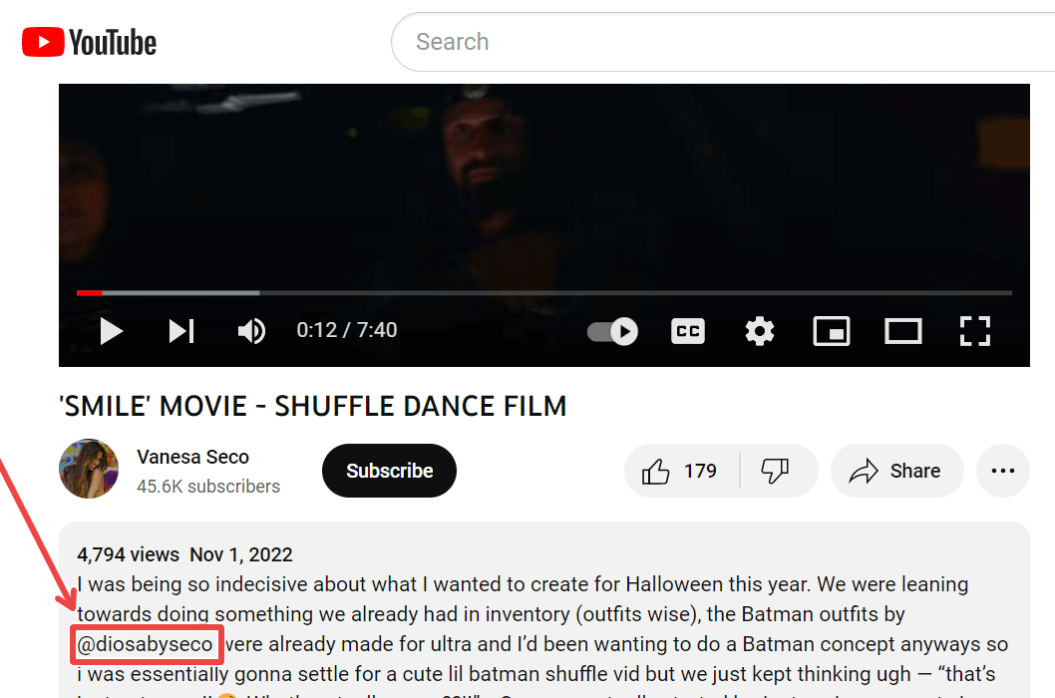1055x698 pixels.
Task: Turn off the autoplay switch
Action: click(x=612, y=331)
